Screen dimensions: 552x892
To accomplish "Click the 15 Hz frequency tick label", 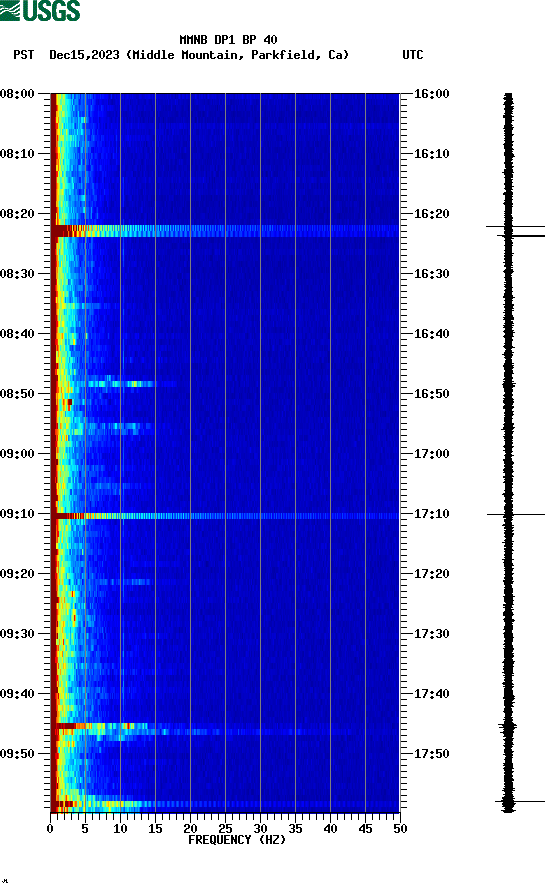I will click(155, 829).
